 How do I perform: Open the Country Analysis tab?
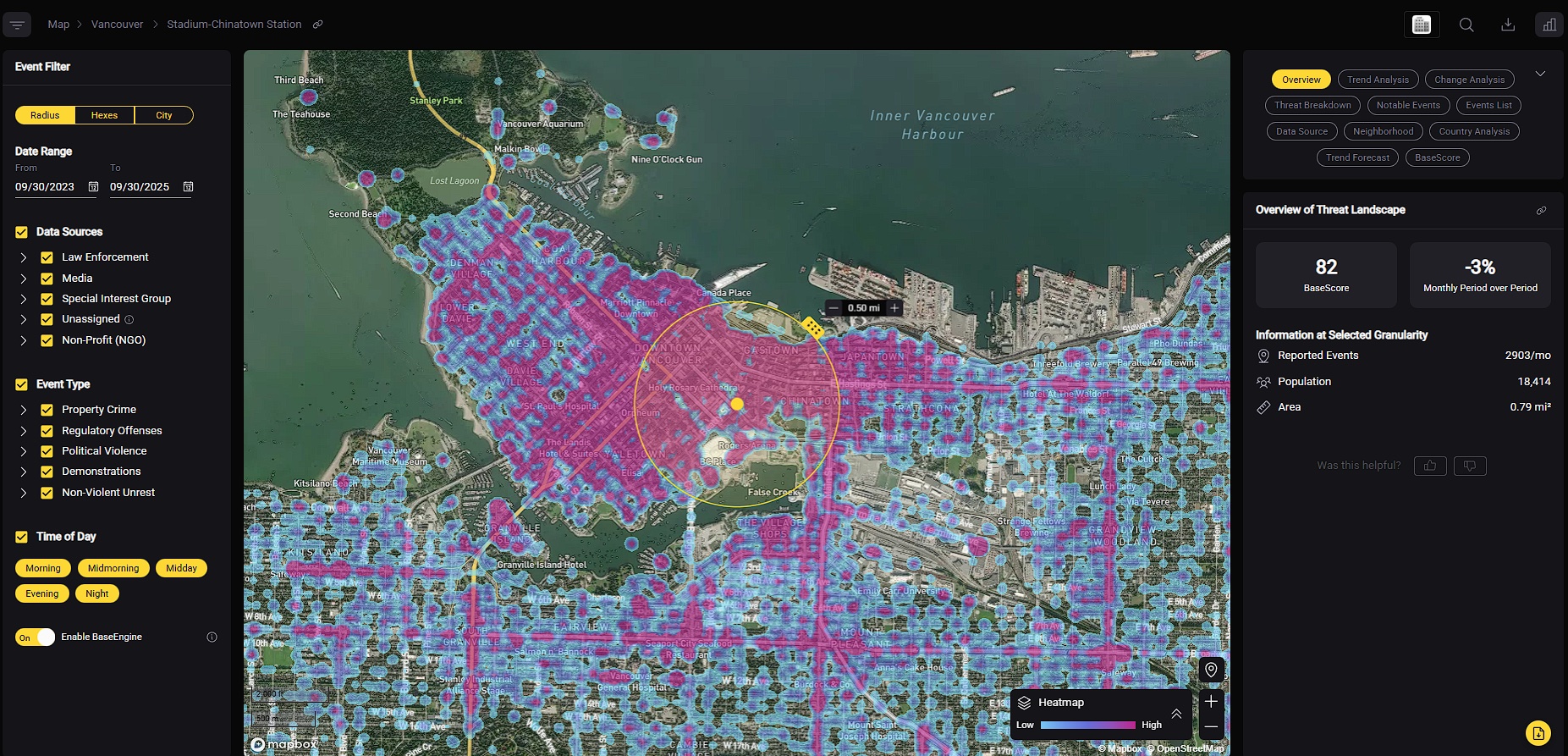(1474, 131)
